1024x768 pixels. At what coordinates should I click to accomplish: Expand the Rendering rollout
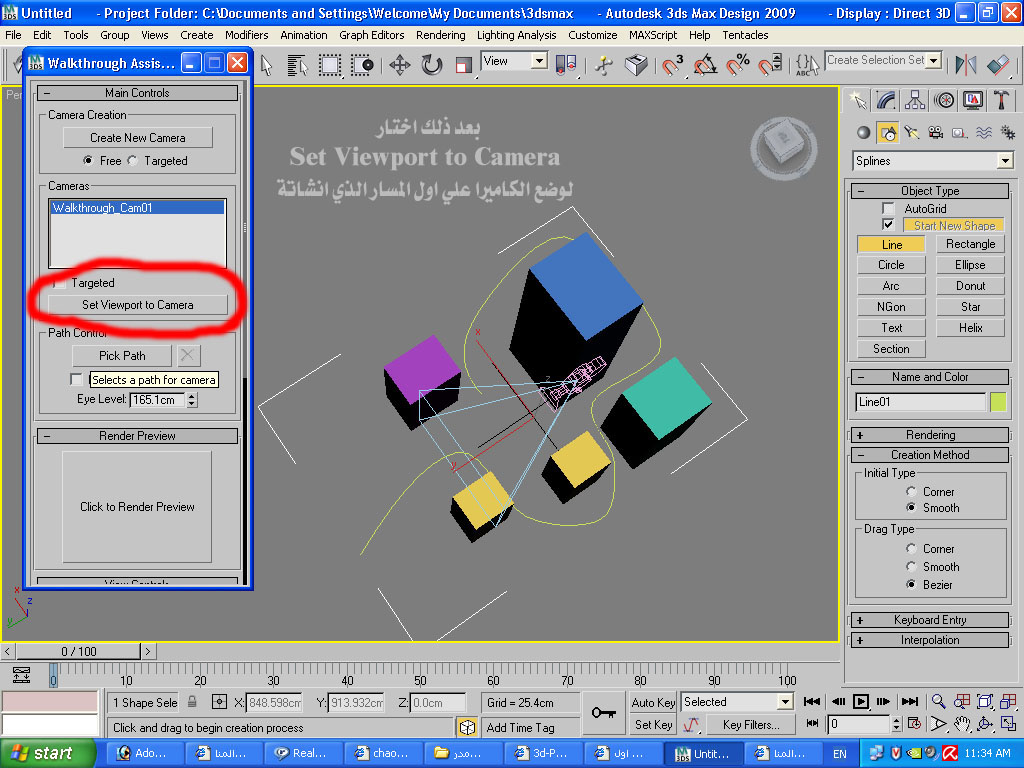coord(930,435)
